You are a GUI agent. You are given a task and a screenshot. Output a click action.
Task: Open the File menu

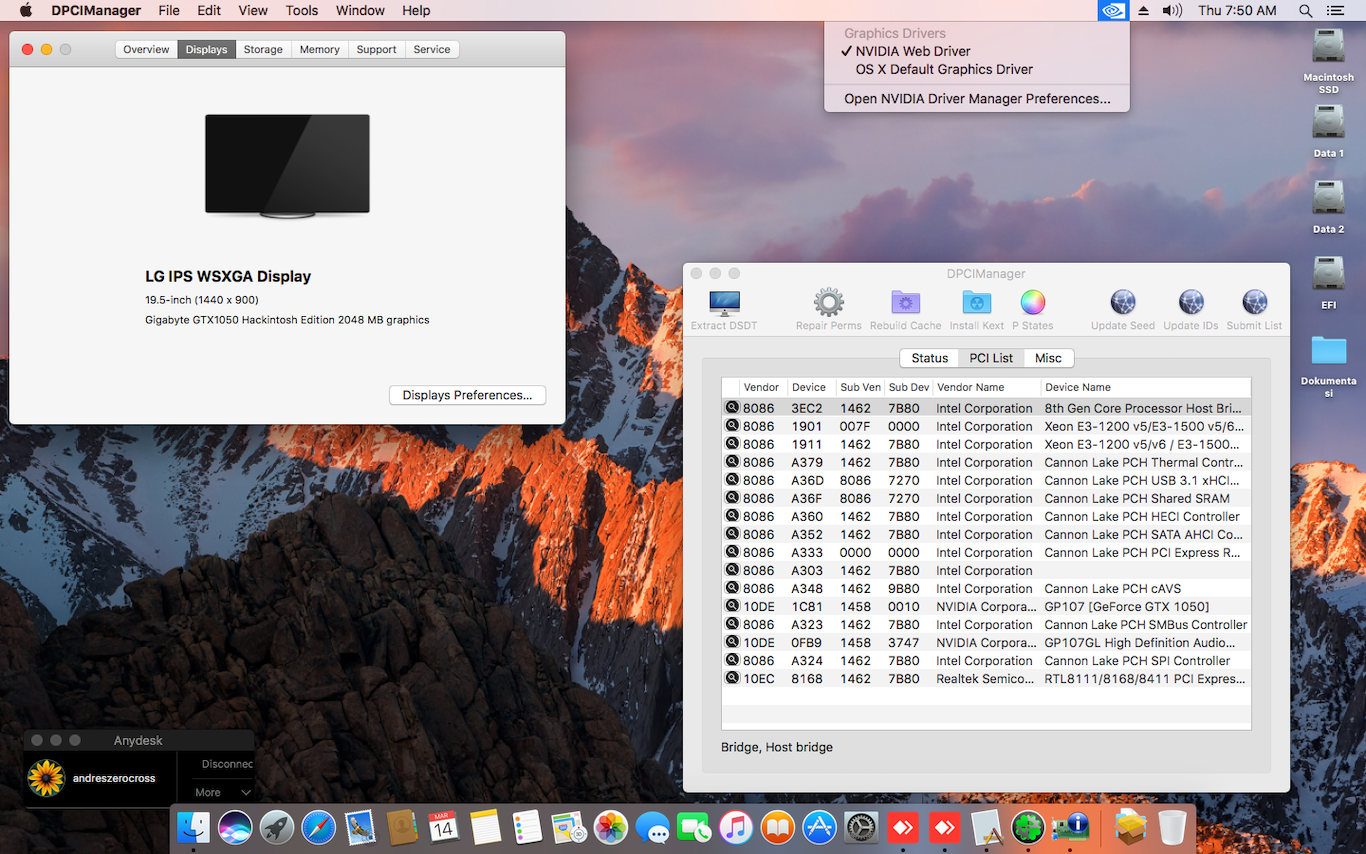(169, 11)
